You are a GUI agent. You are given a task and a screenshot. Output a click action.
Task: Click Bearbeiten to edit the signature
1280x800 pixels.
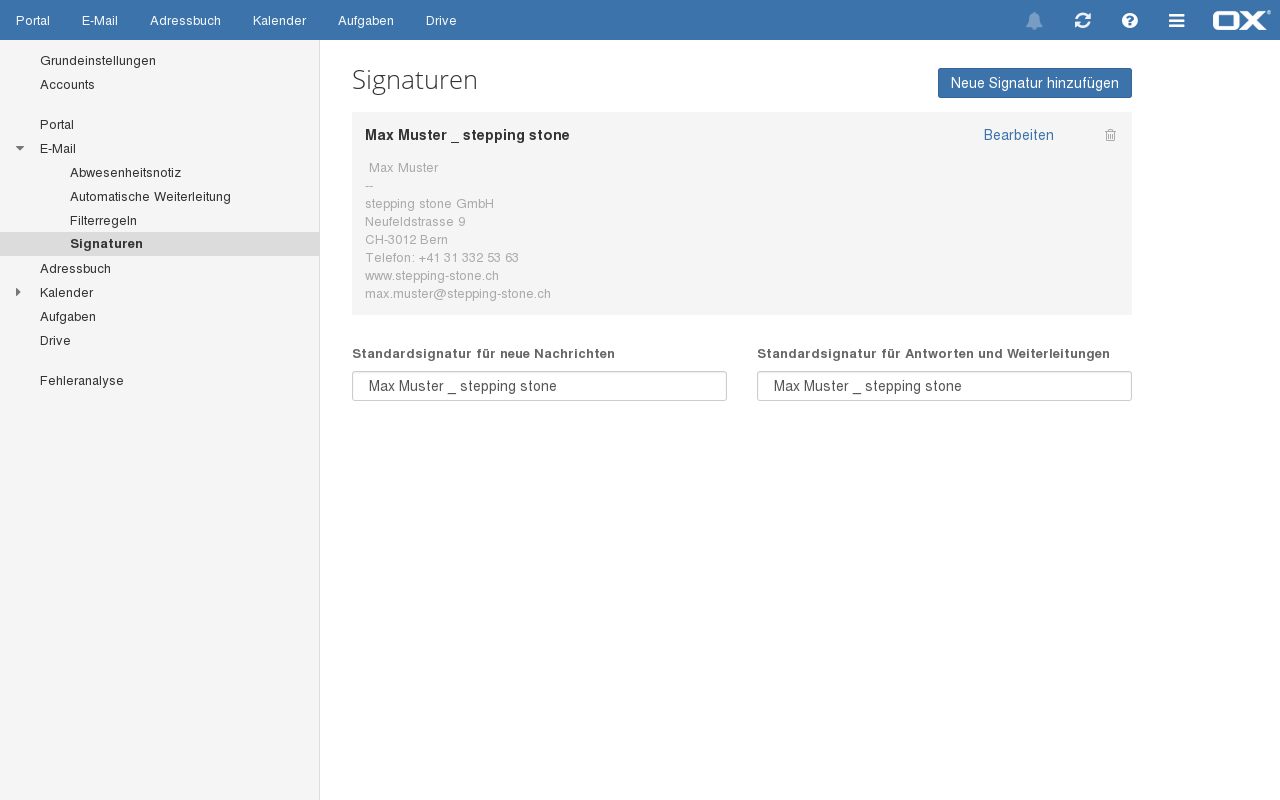(x=1018, y=135)
